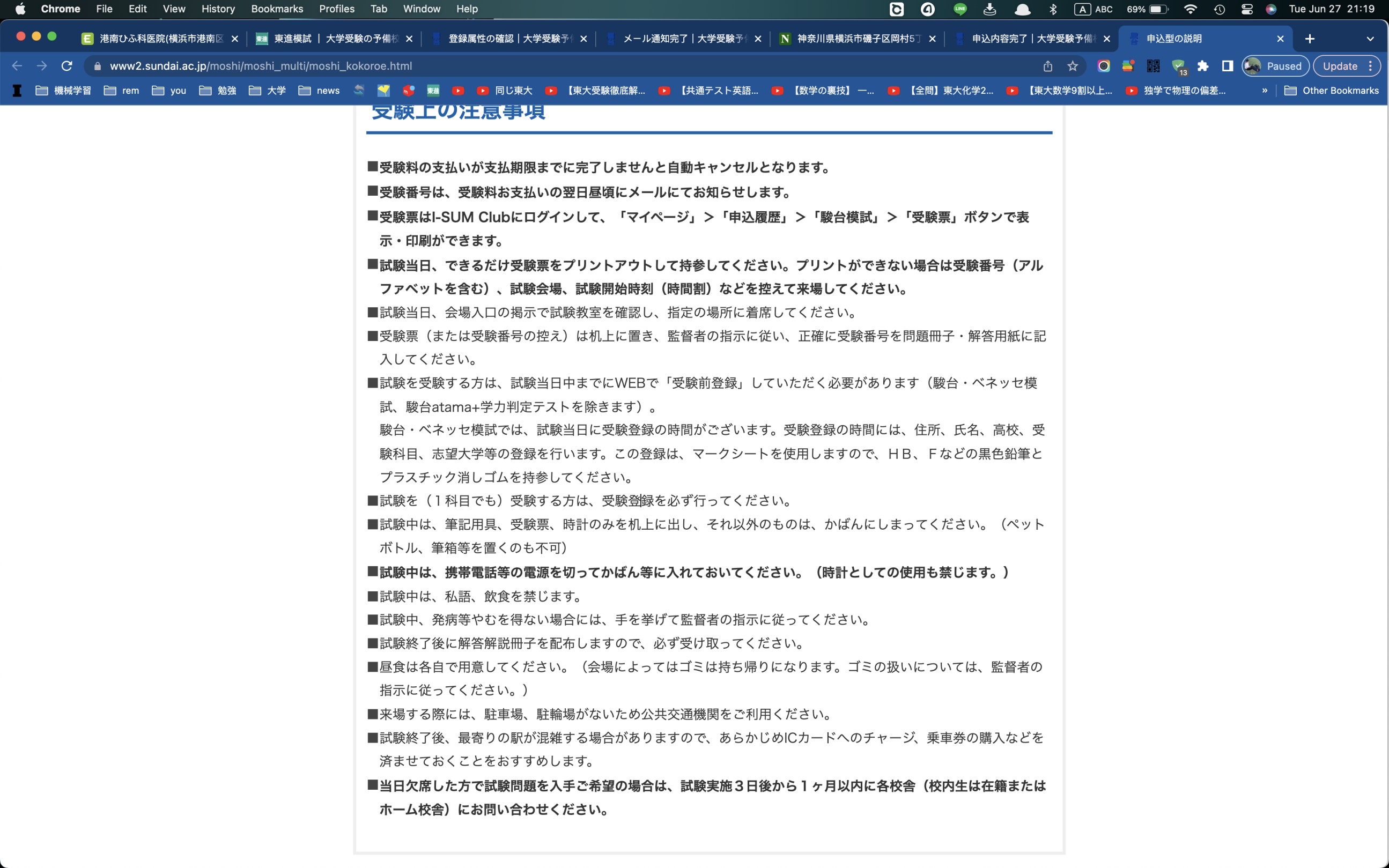
Task: Open the news bookmark folder
Action: [319, 91]
